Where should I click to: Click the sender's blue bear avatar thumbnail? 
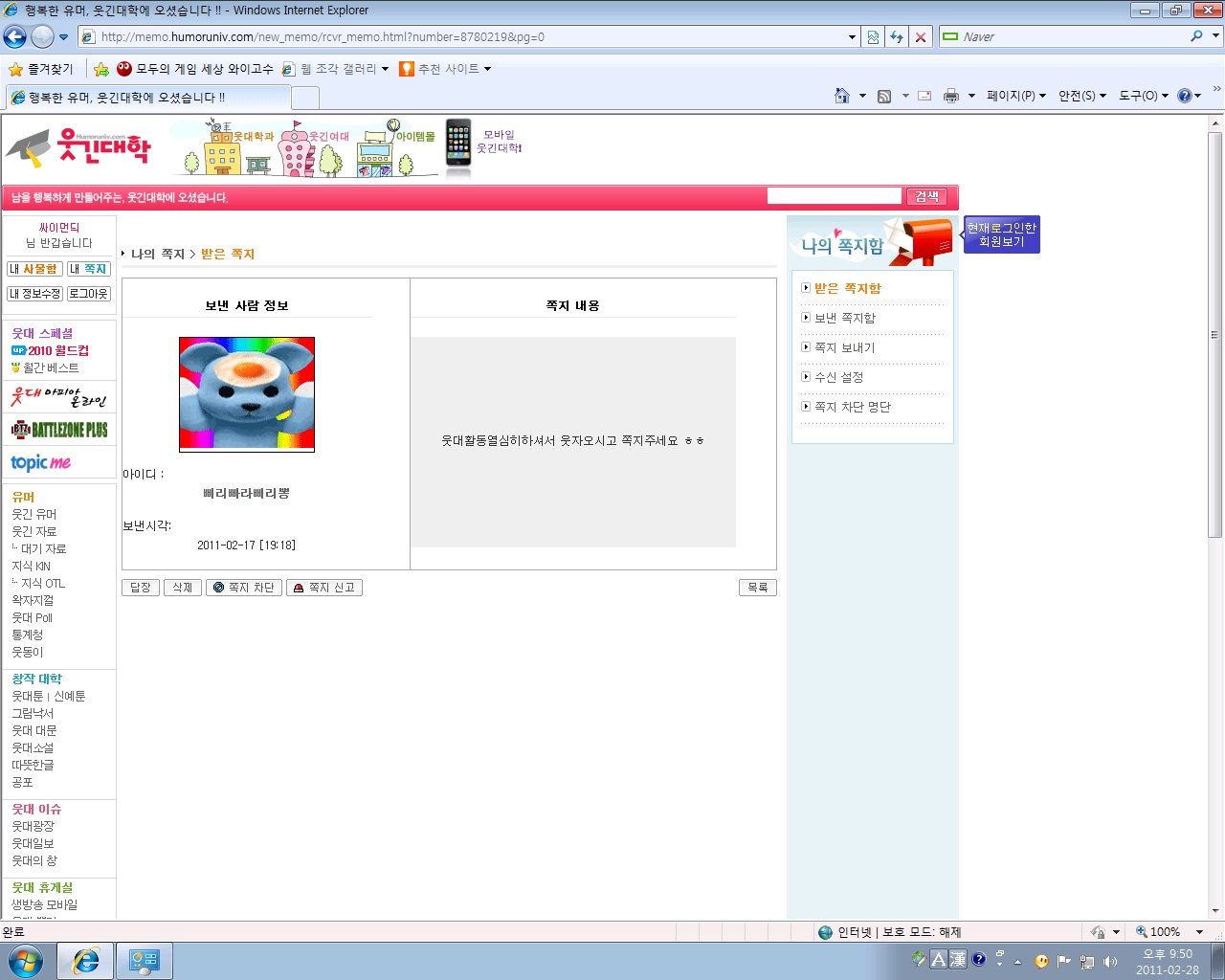(x=247, y=393)
